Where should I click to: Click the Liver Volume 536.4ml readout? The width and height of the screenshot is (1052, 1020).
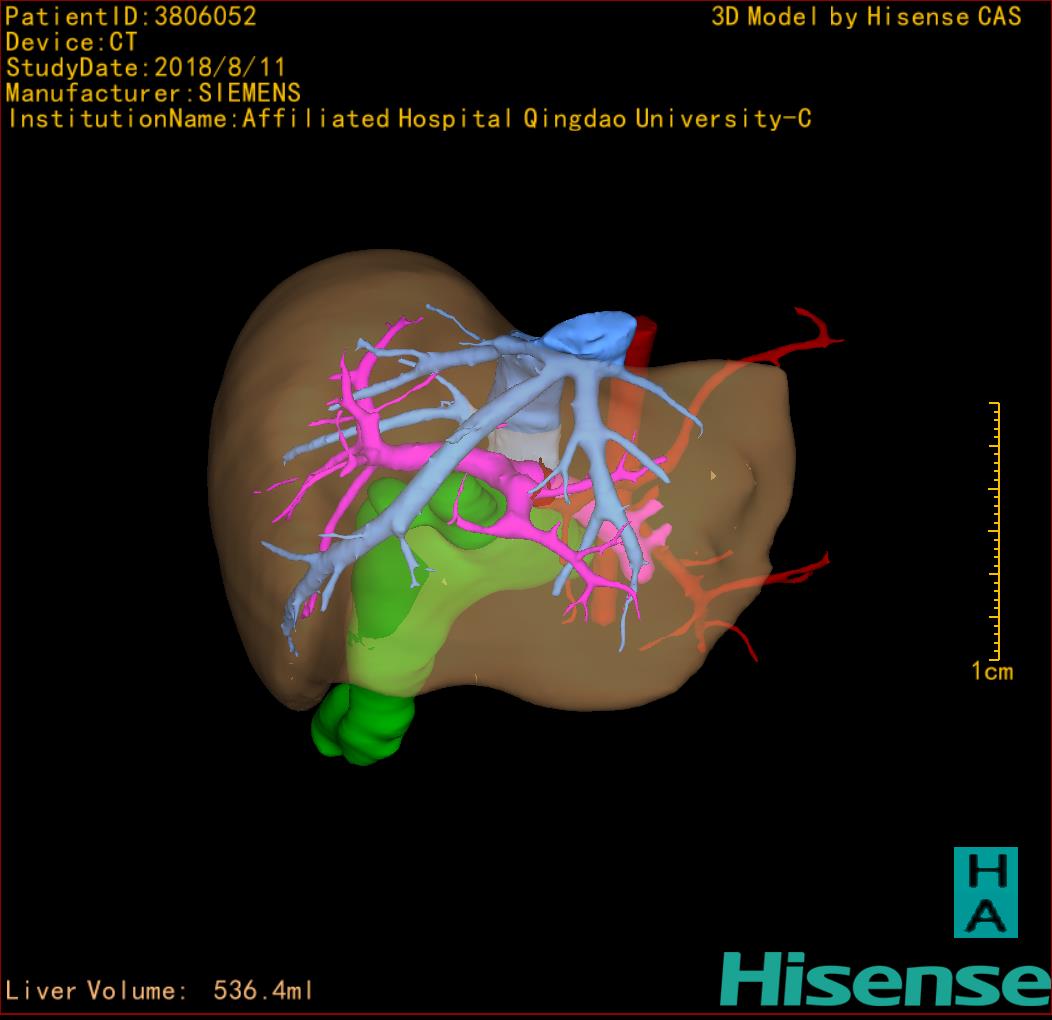pos(160,991)
